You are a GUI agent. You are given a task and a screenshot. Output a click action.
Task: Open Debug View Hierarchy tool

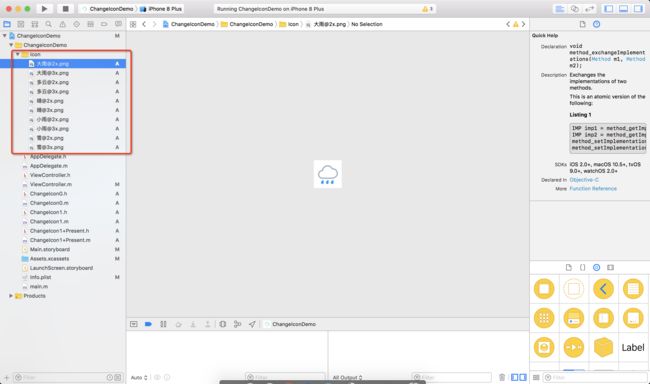223,324
